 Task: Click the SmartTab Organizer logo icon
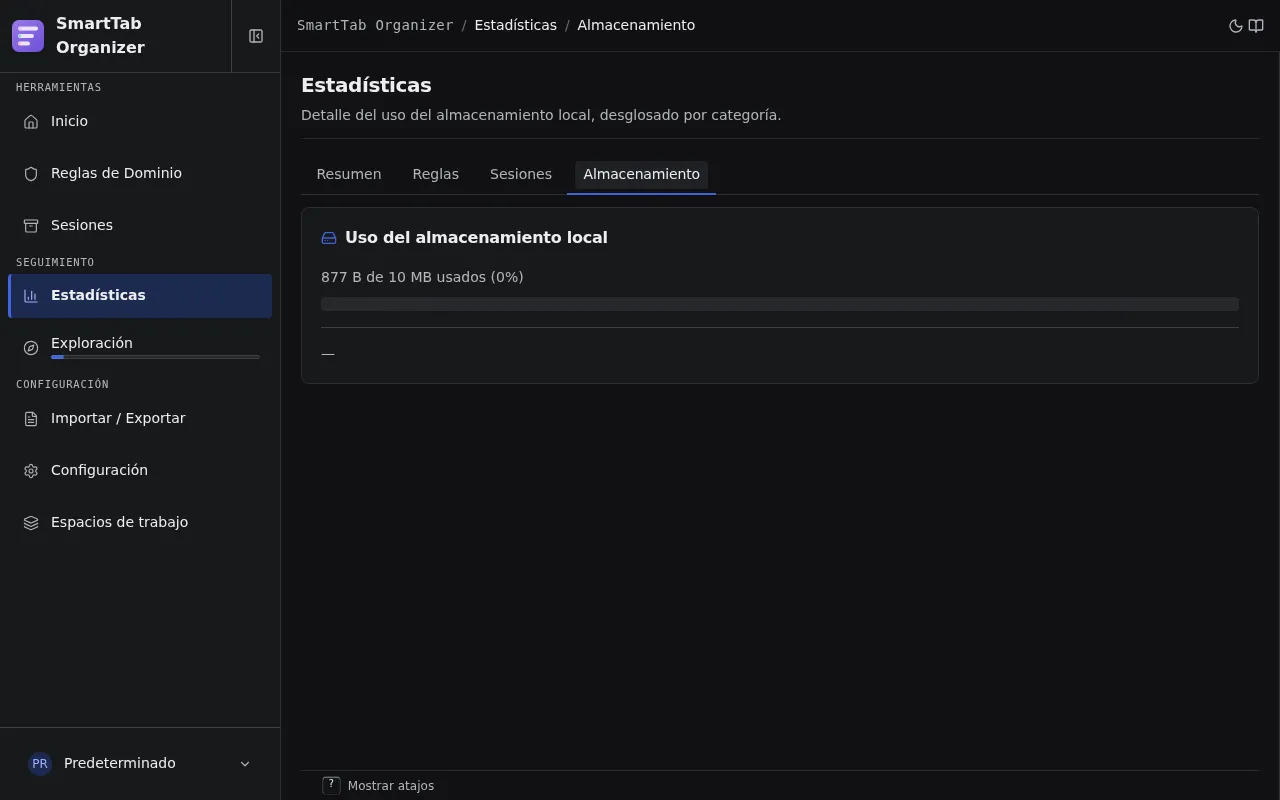pyautogui.click(x=28, y=36)
